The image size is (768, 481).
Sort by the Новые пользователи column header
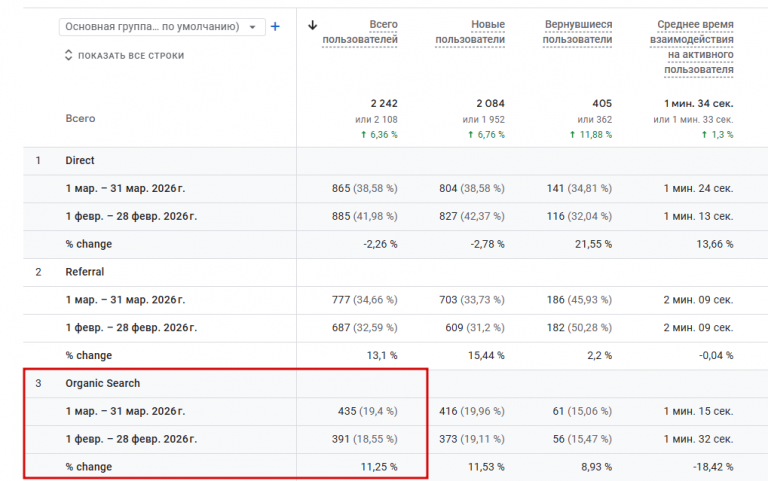pos(470,31)
